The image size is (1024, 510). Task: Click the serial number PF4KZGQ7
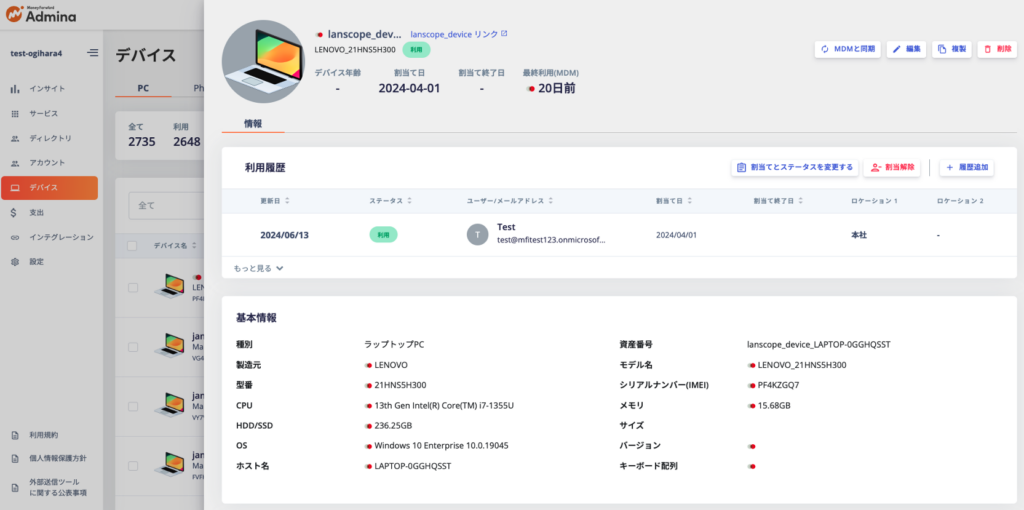tap(778, 385)
